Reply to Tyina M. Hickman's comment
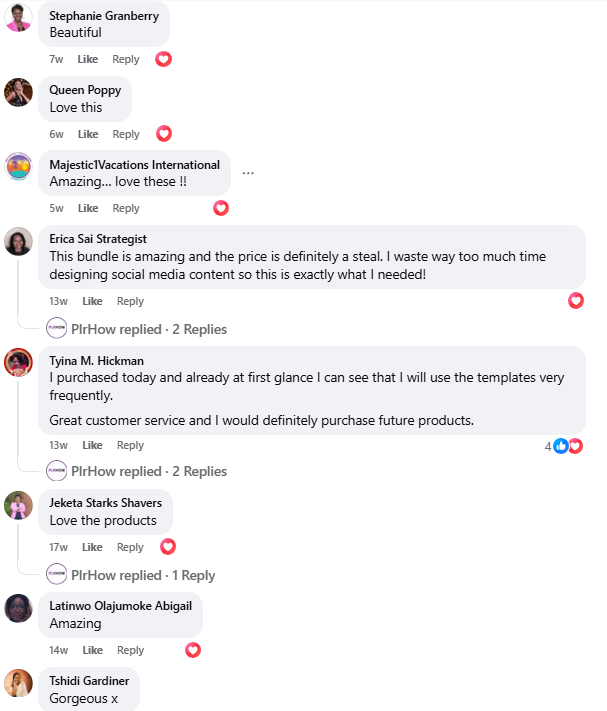This screenshot has width=607, height=711. [130, 446]
